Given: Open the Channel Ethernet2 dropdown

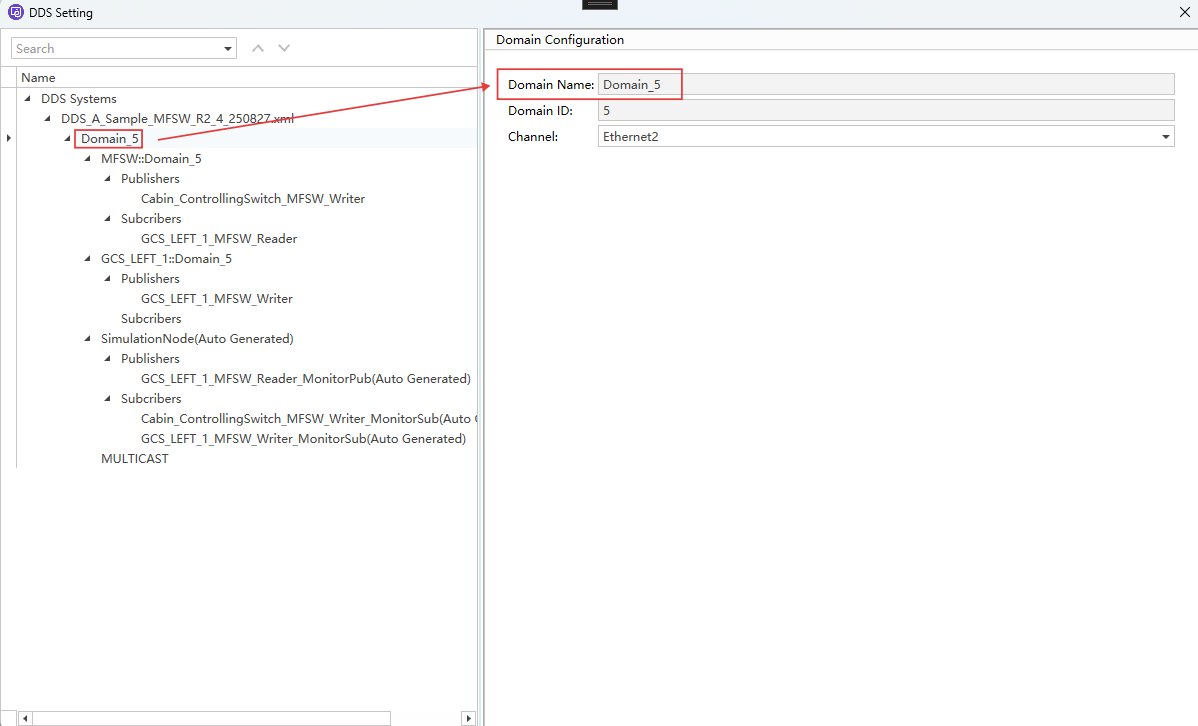Looking at the screenshot, I should coord(1165,137).
